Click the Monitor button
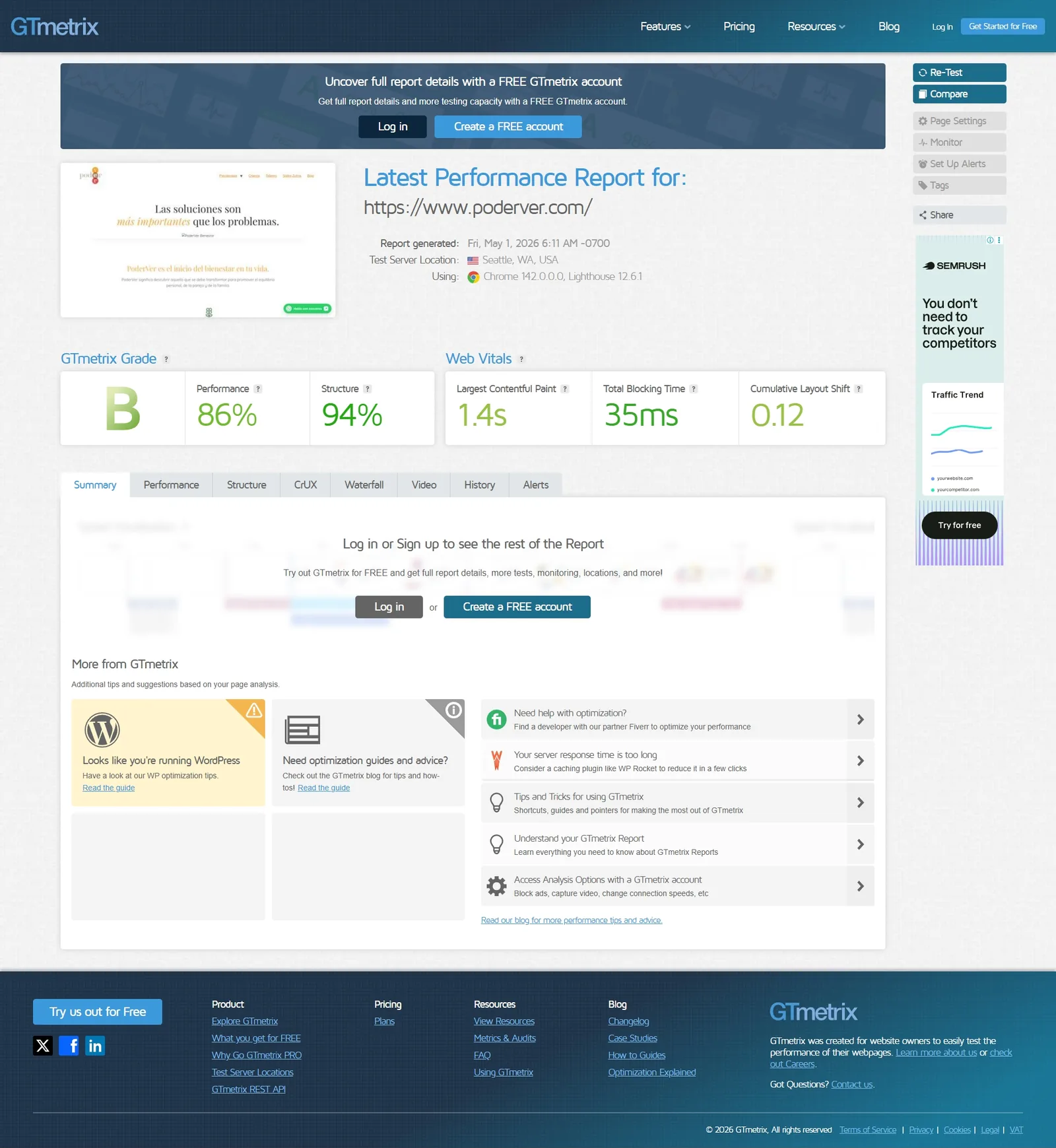The height and width of the screenshot is (1148, 1056). click(960, 143)
